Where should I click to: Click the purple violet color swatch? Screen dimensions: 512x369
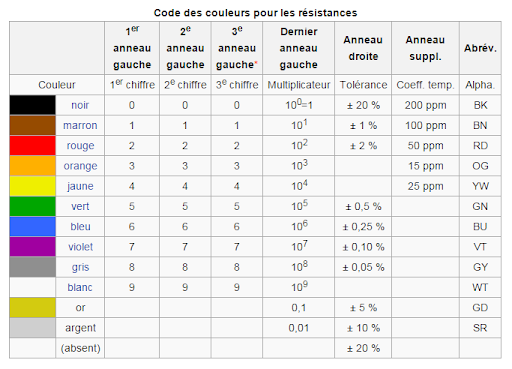click(32, 247)
